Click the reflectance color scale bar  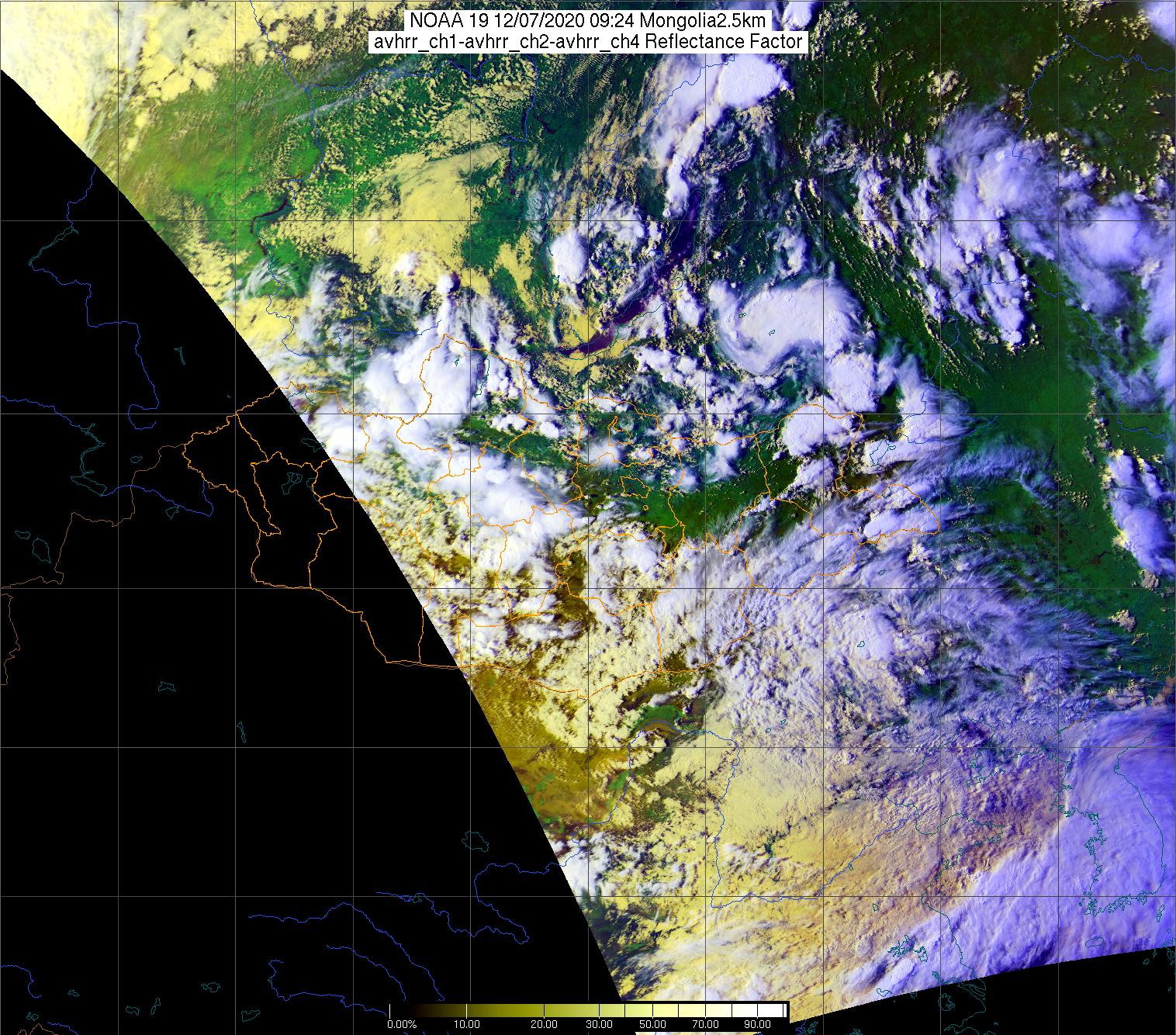pyautogui.click(x=588, y=1010)
